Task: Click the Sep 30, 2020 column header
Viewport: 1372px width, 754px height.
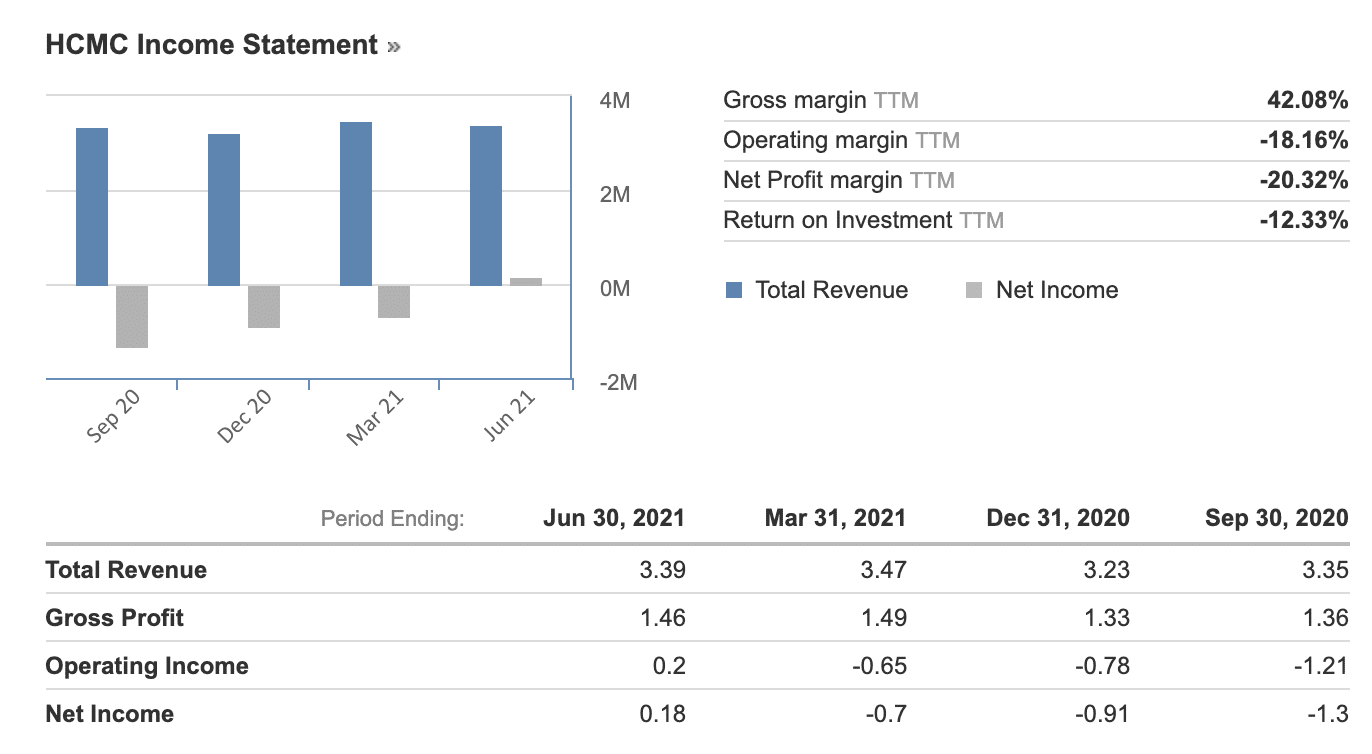Action: pos(1277,518)
